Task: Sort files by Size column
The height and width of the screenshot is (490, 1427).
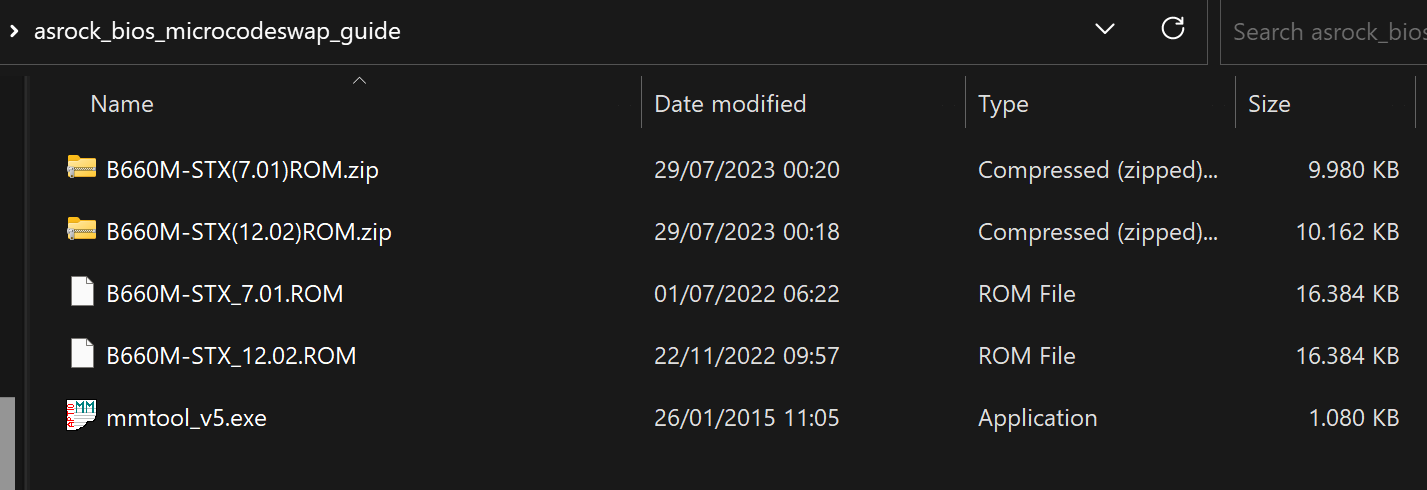Action: [1269, 104]
